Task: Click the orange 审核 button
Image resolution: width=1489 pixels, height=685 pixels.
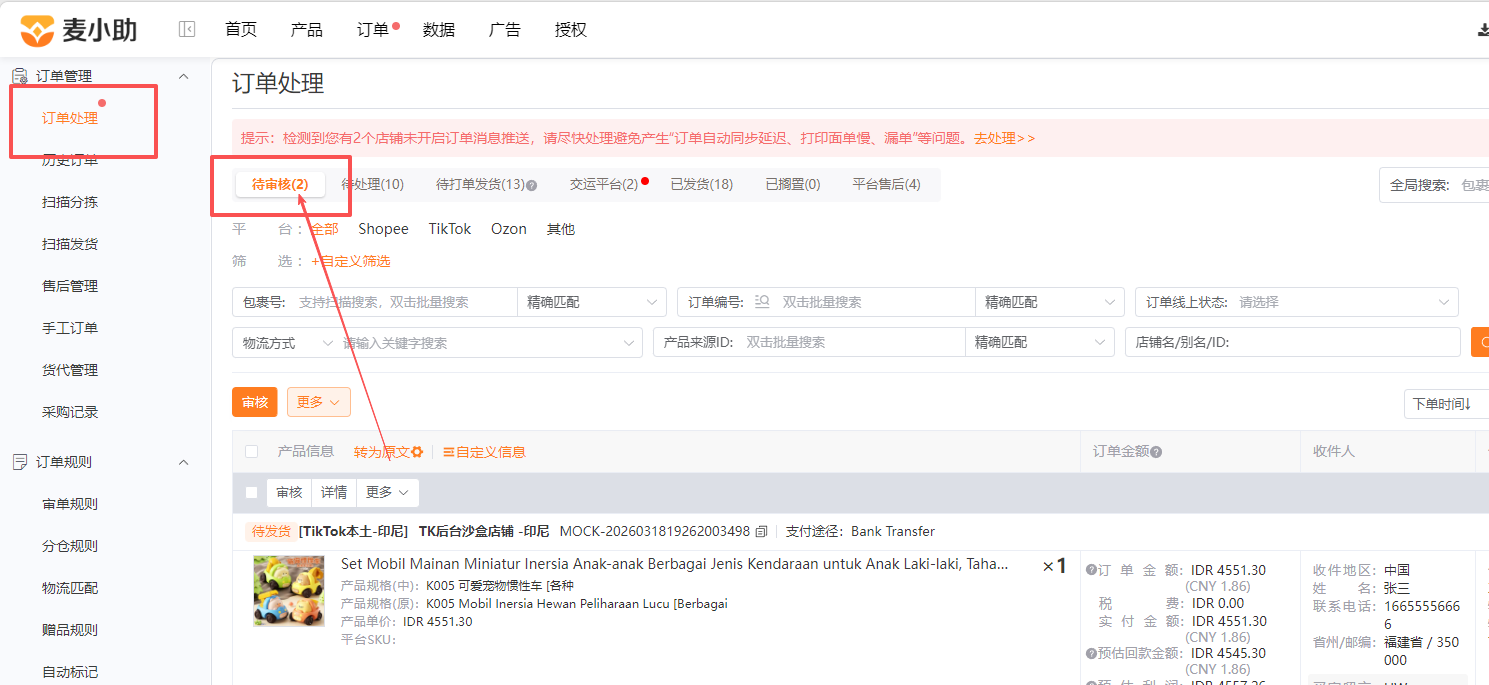Action: pyautogui.click(x=254, y=402)
